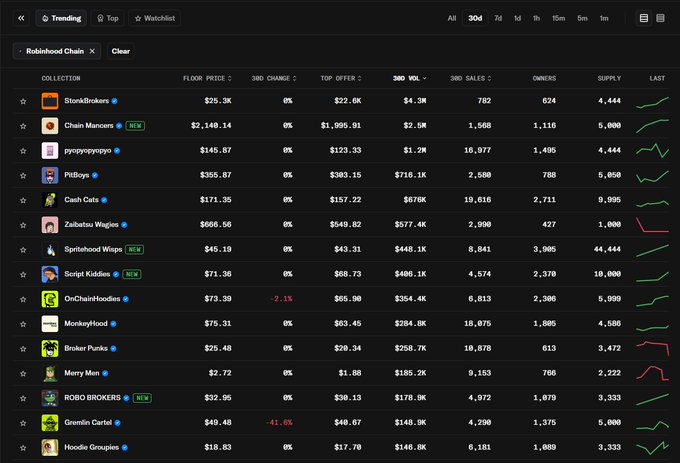This screenshot has height=463, width=680.
Task: Open Broker Punks collection thumbnail
Action: (50, 349)
